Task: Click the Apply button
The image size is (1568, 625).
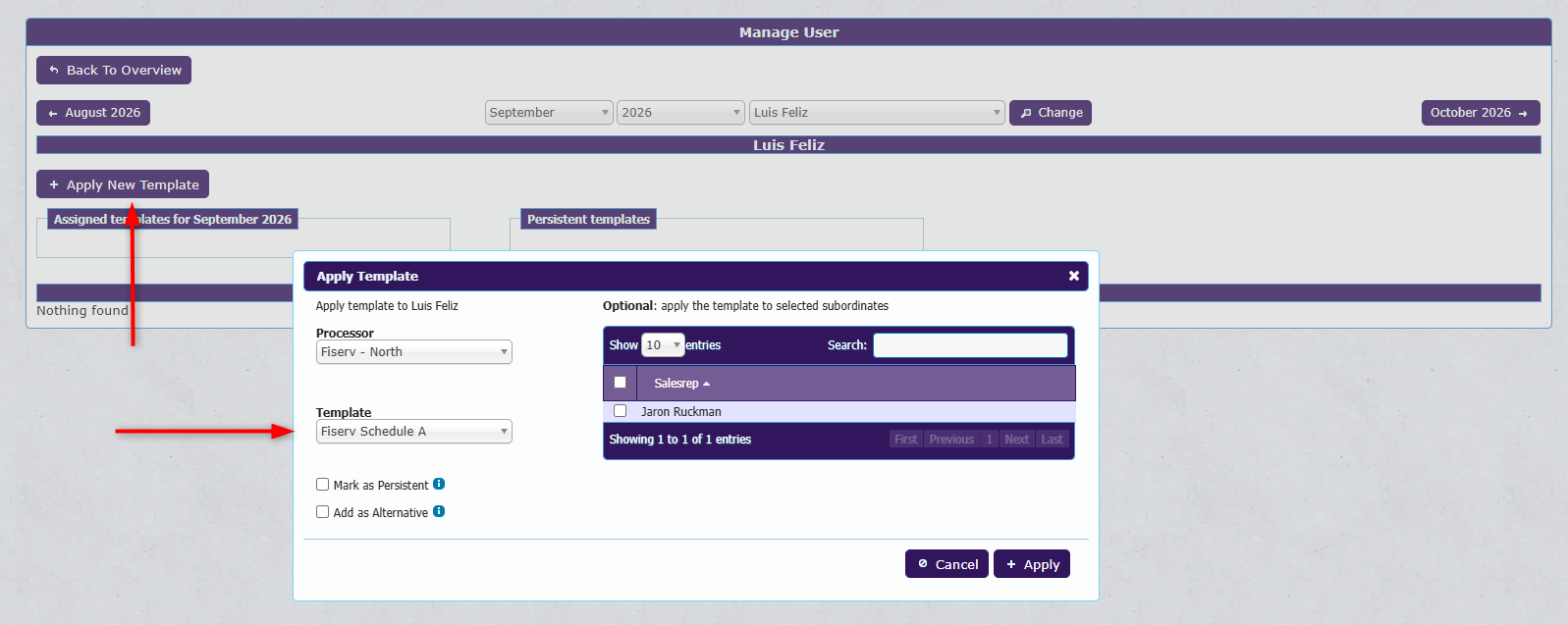Action: [1032, 564]
